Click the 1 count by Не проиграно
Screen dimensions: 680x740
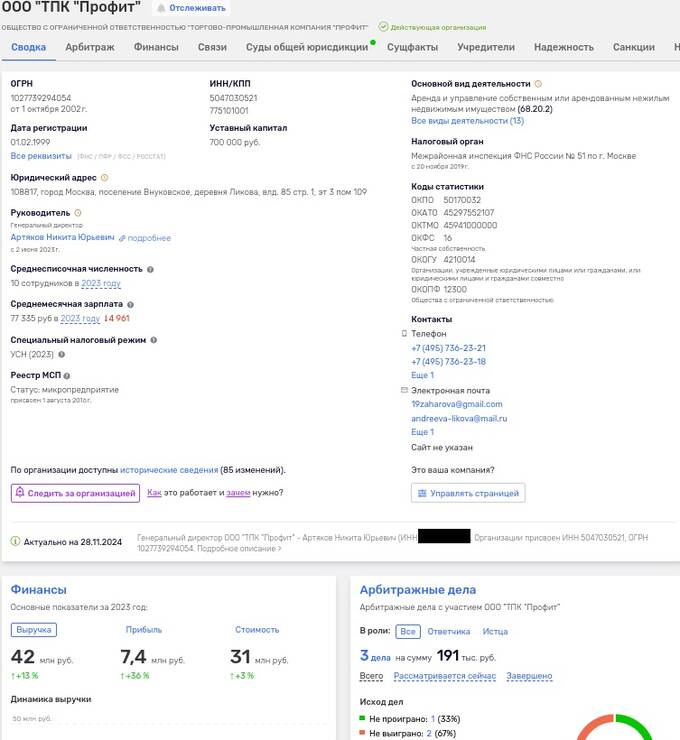coord(433,719)
